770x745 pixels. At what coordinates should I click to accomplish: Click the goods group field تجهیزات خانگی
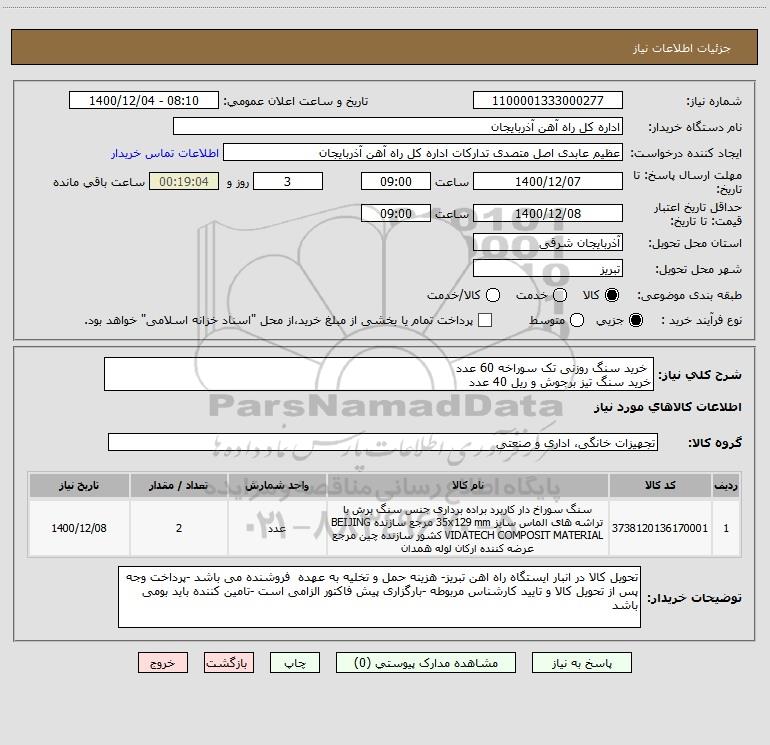pyautogui.click(x=383, y=442)
